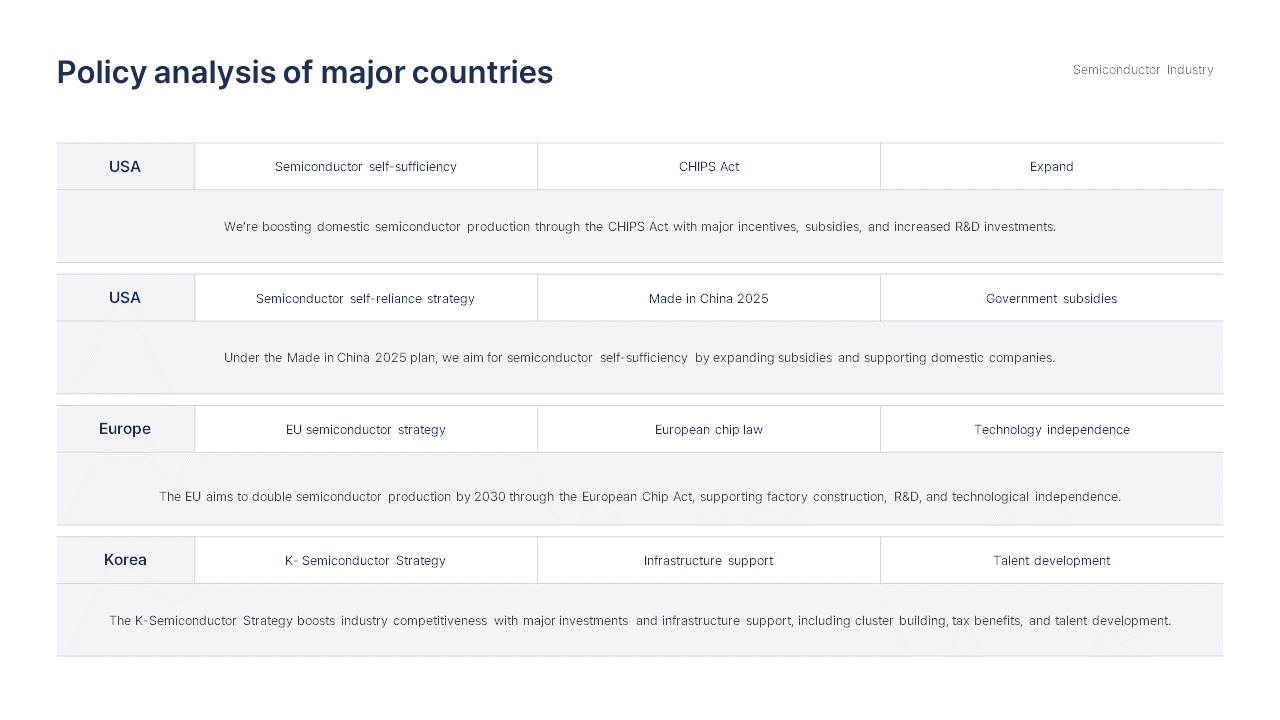
Task: Click the description starting 'We're boosting domestic semiconductor'
Action: pyautogui.click(x=639, y=227)
